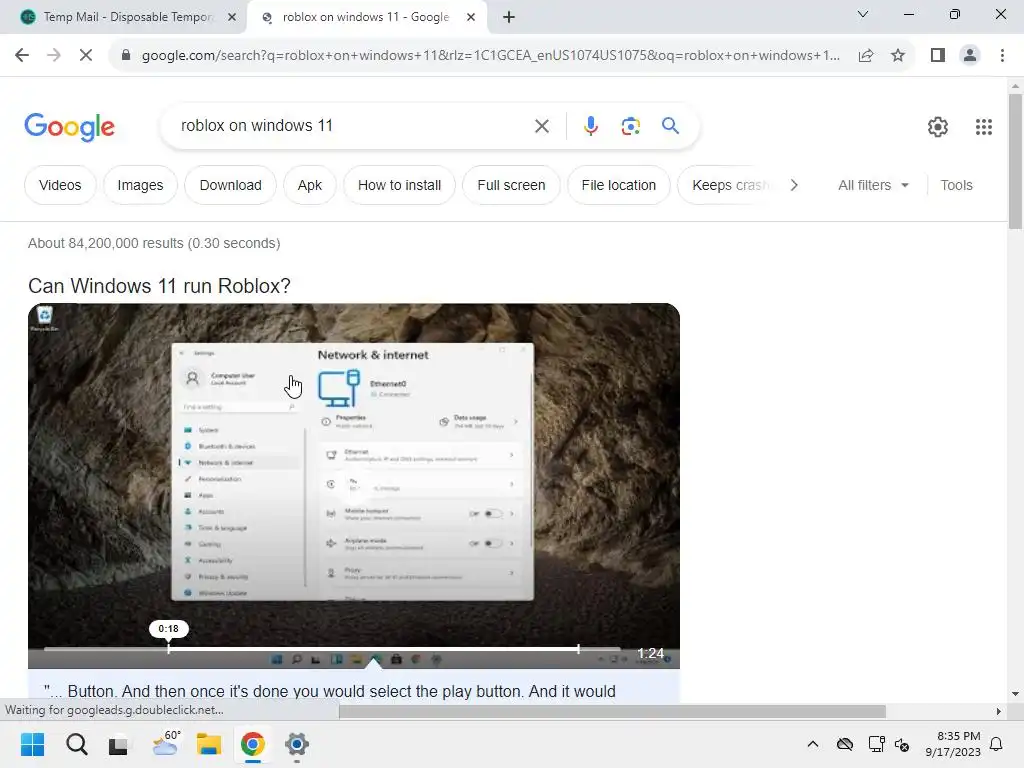The height and width of the screenshot is (768, 1024).
Task: Show hidden system tray icons
Action: 812,744
